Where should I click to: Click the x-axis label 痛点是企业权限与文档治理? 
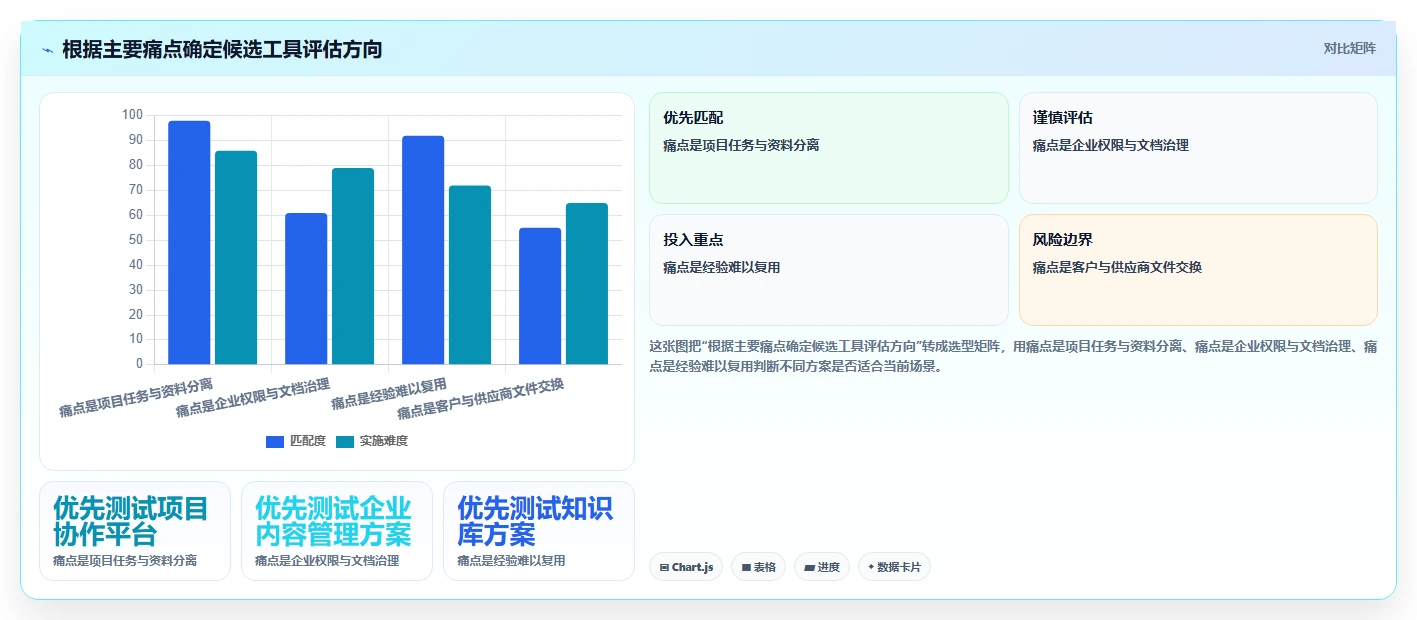253,397
